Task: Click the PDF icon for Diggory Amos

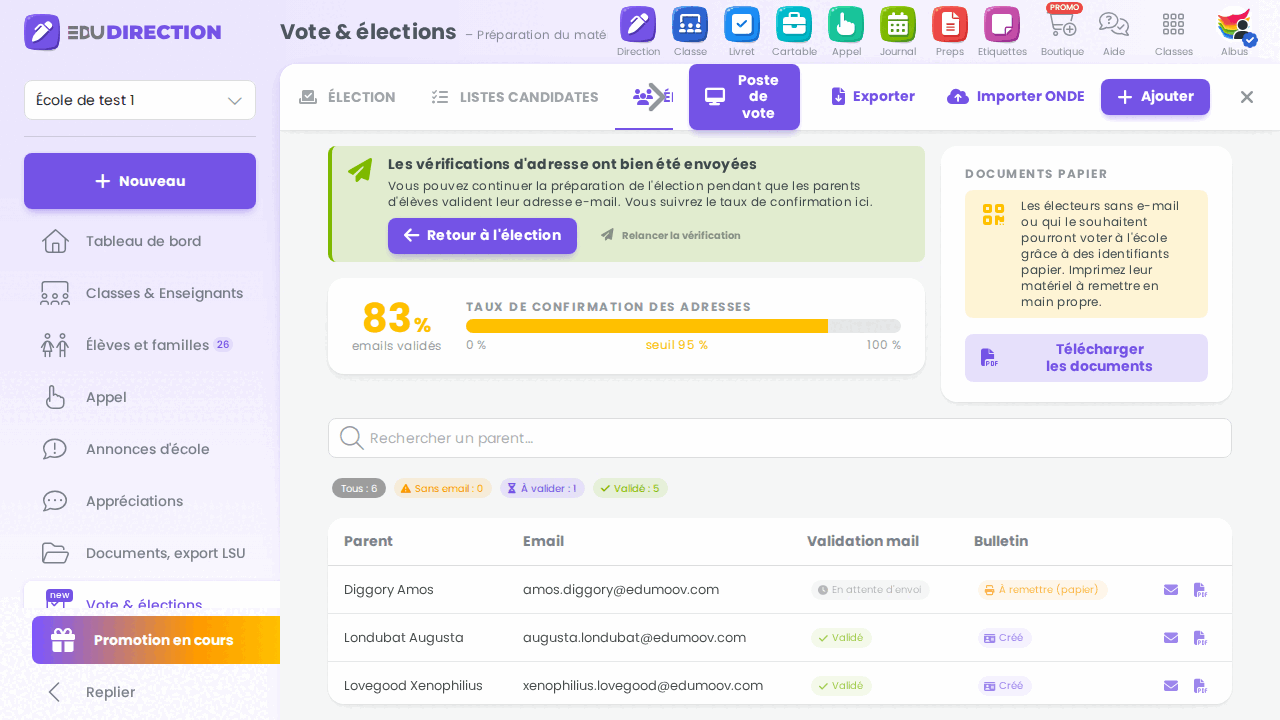Action: (1200, 590)
